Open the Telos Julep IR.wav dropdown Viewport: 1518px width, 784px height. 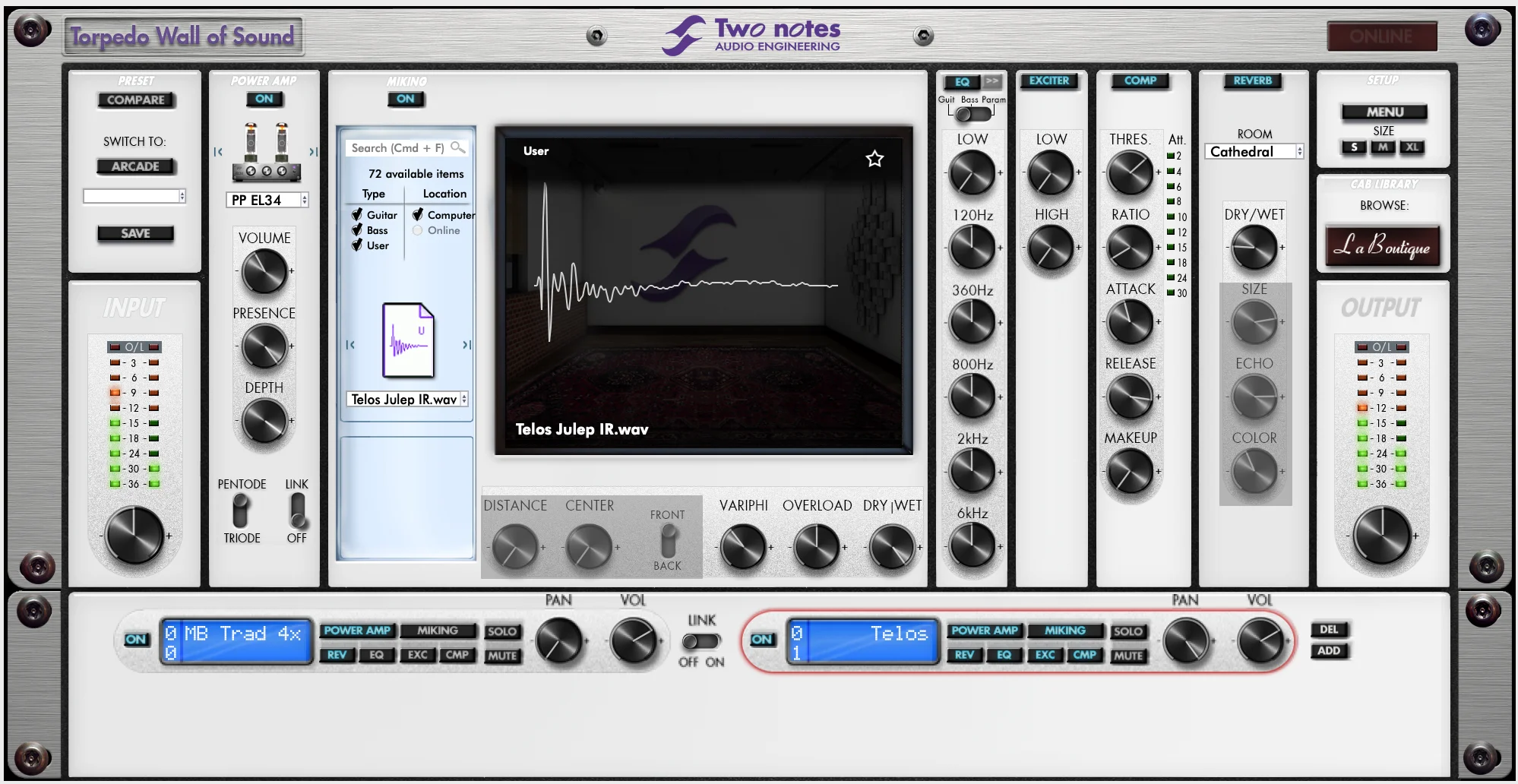pos(408,400)
